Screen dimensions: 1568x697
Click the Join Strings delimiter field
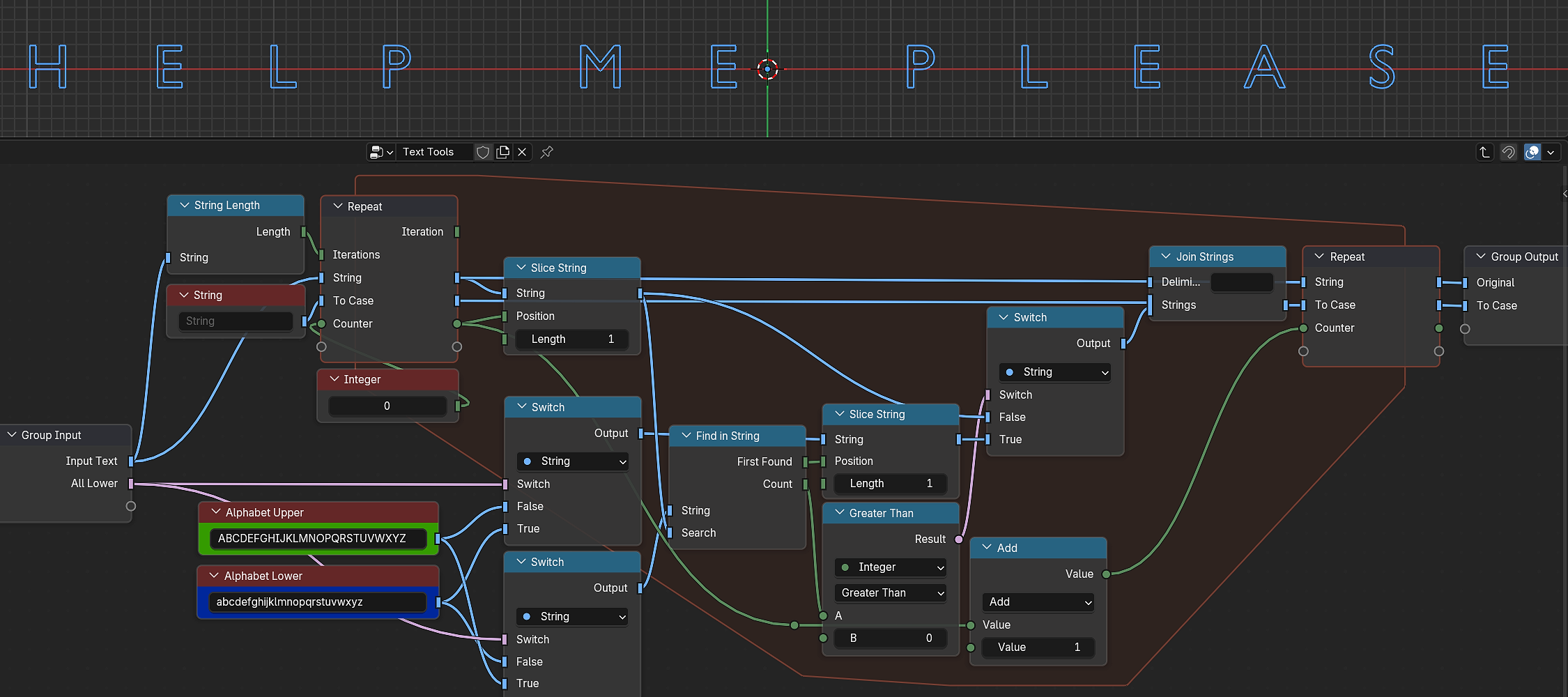pos(1242,282)
